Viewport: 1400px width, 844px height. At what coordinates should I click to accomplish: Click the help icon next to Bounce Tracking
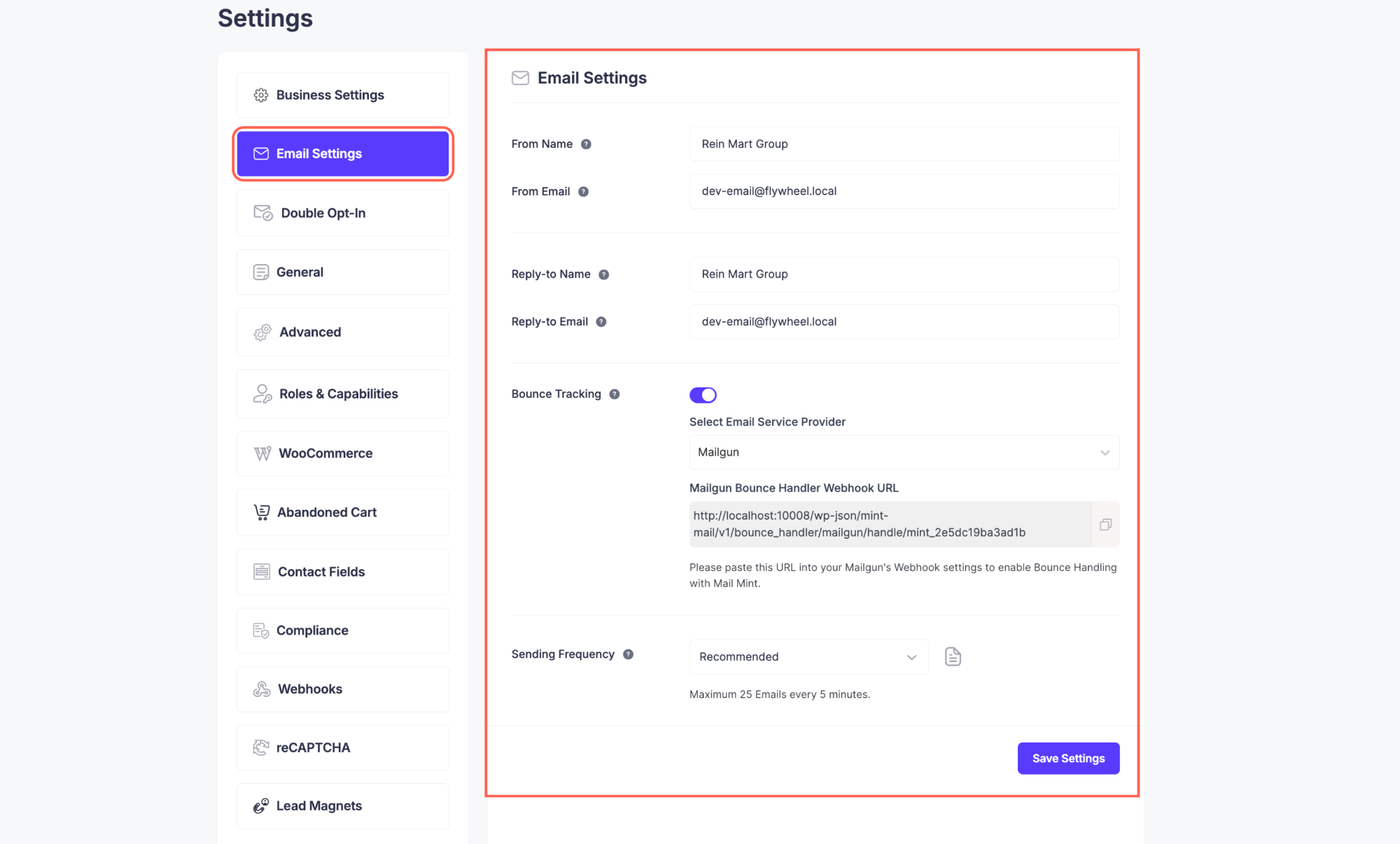[615, 394]
